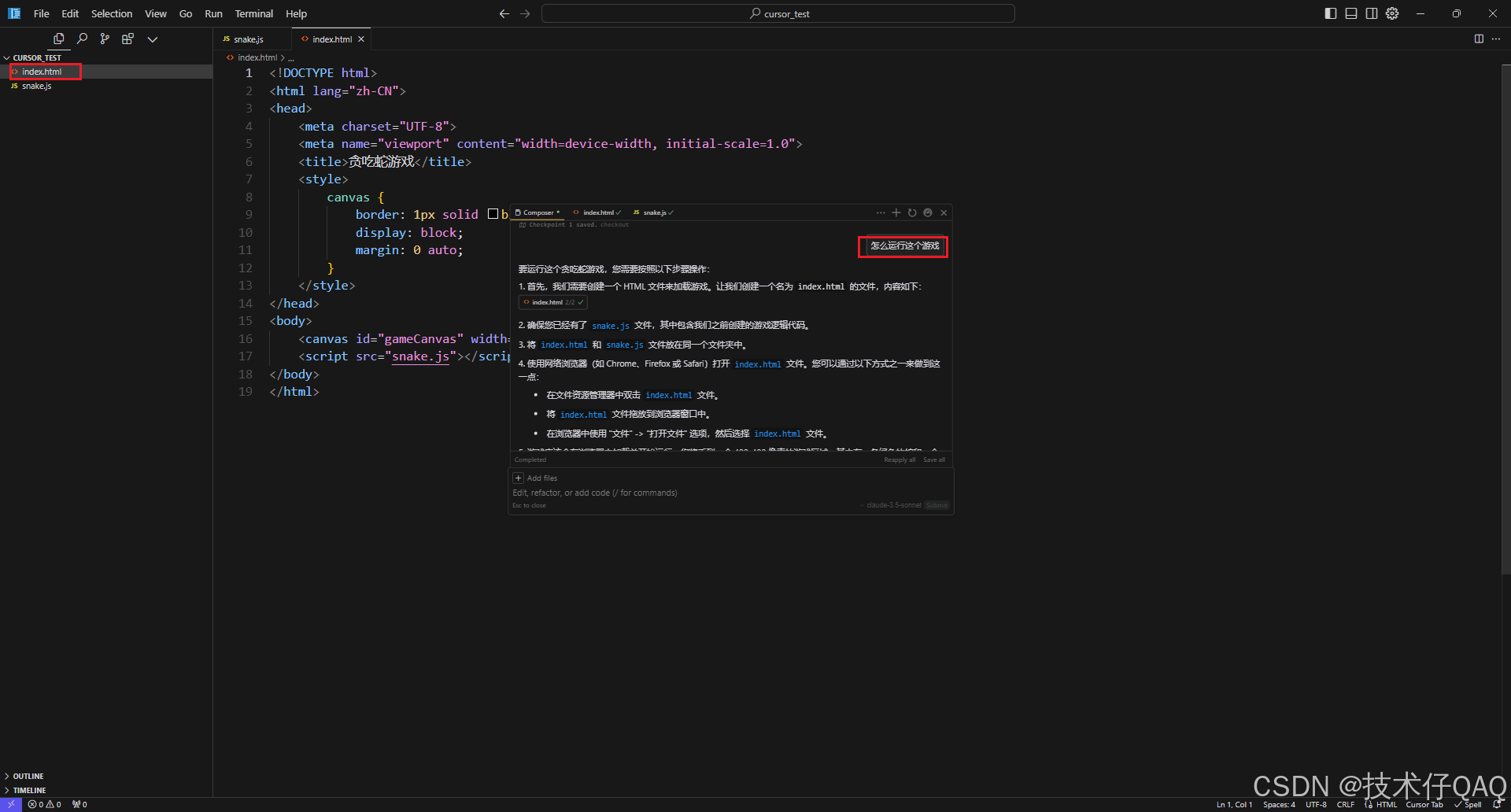
Task: Open the Search view icon in sidebar
Action: point(82,39)
